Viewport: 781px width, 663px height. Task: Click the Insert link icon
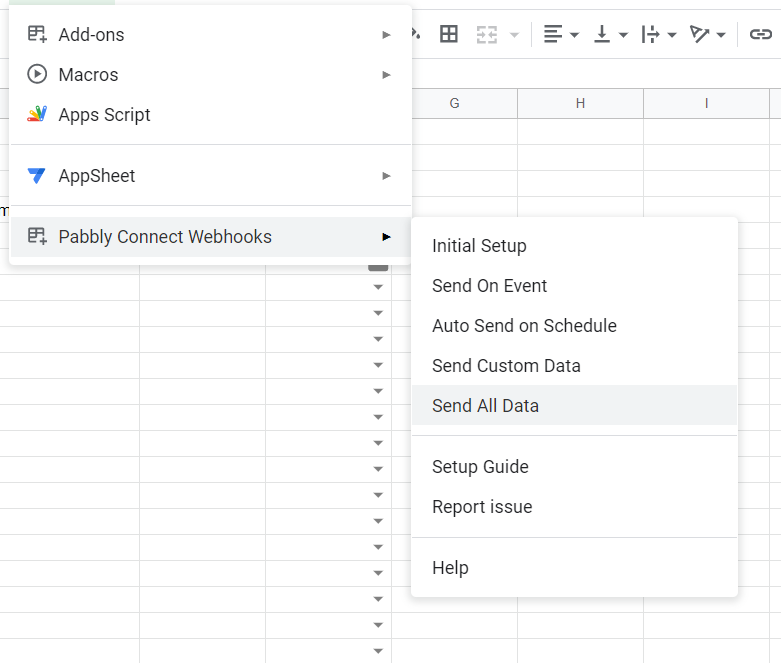click(761, 34)
